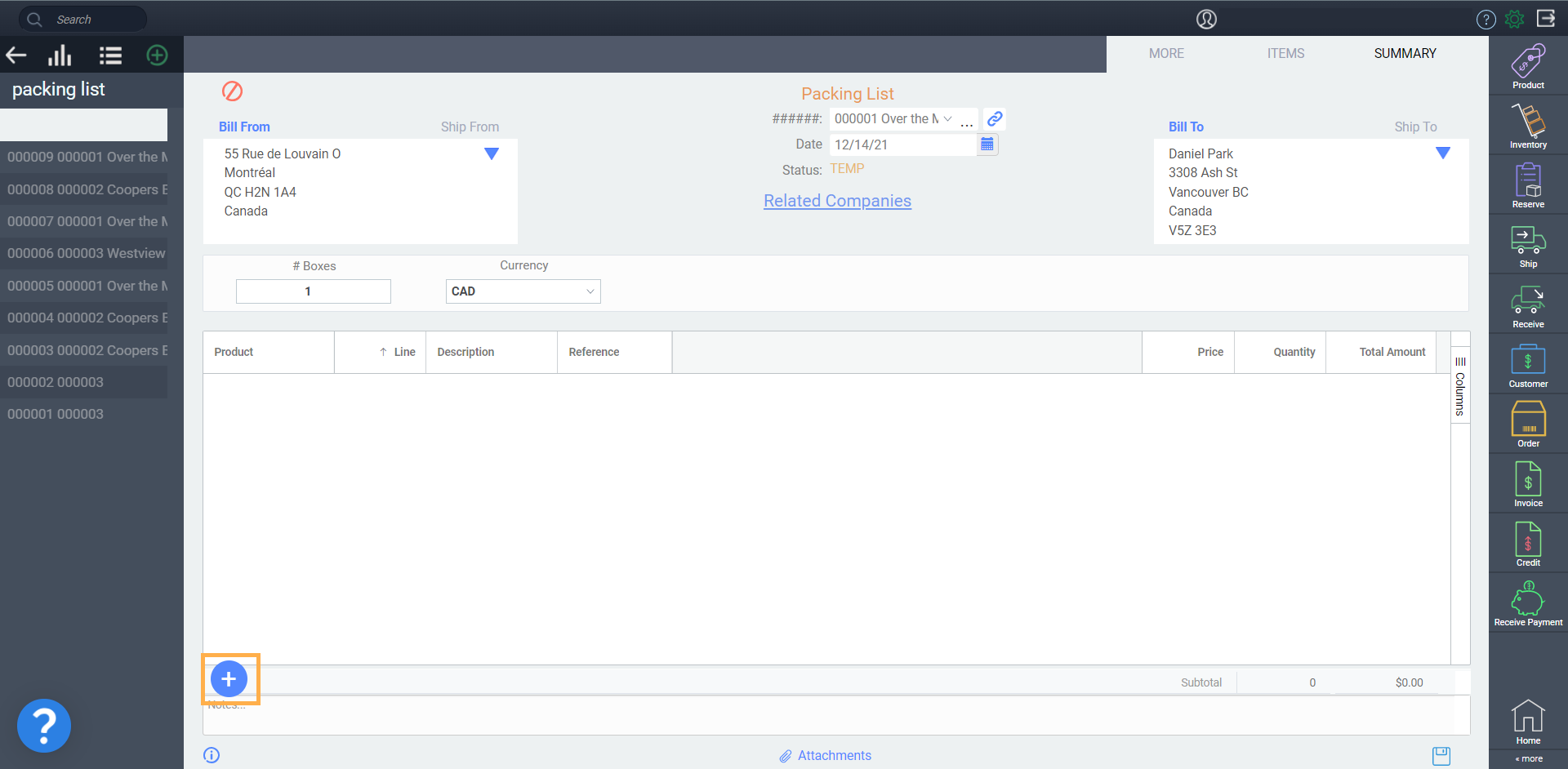Screen dimensions: 1568x769
Task: Switch to list view icon
Action: 110,56
